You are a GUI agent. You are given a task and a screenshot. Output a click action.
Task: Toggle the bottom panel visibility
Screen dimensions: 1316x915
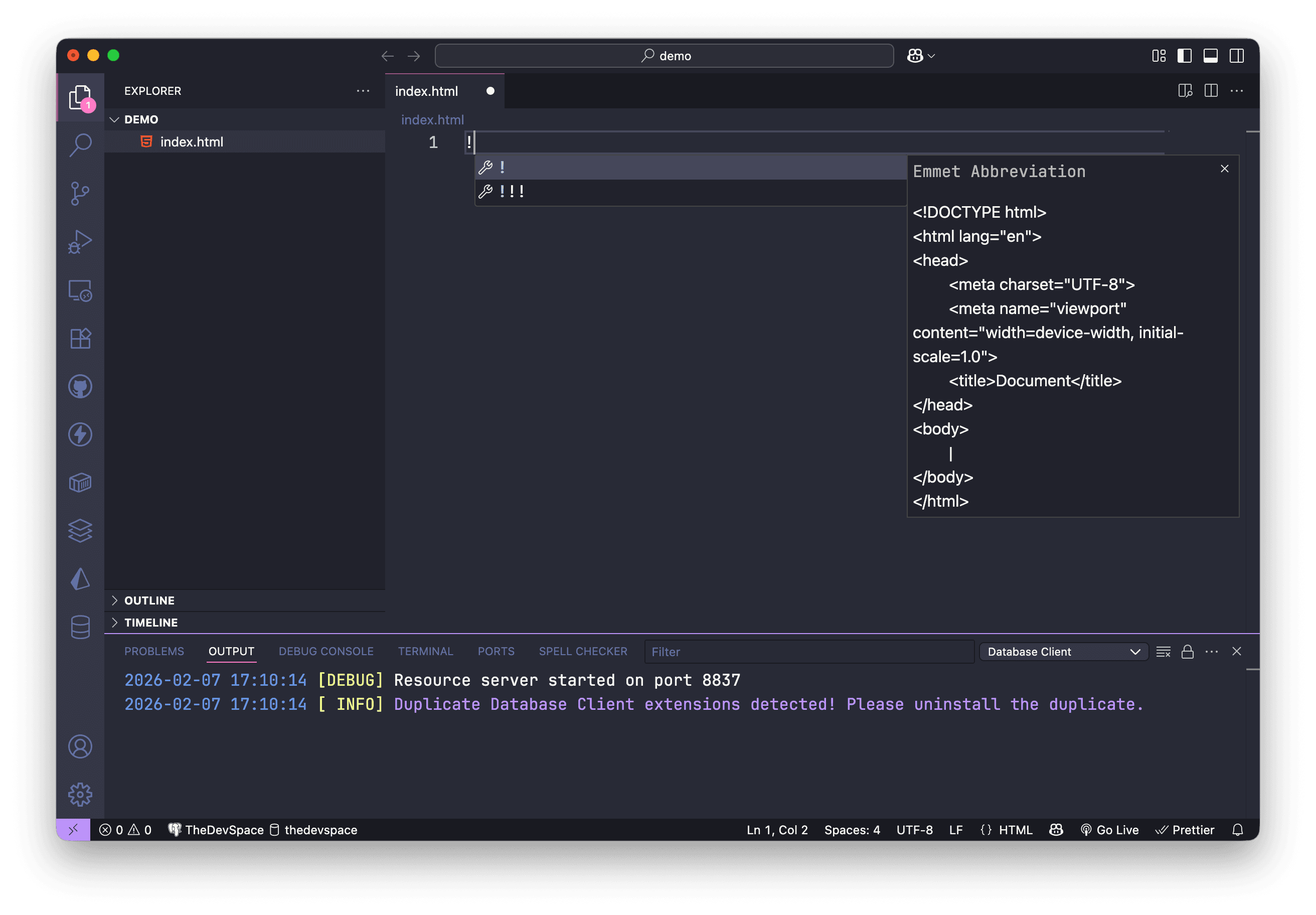tap(1211, 56)
